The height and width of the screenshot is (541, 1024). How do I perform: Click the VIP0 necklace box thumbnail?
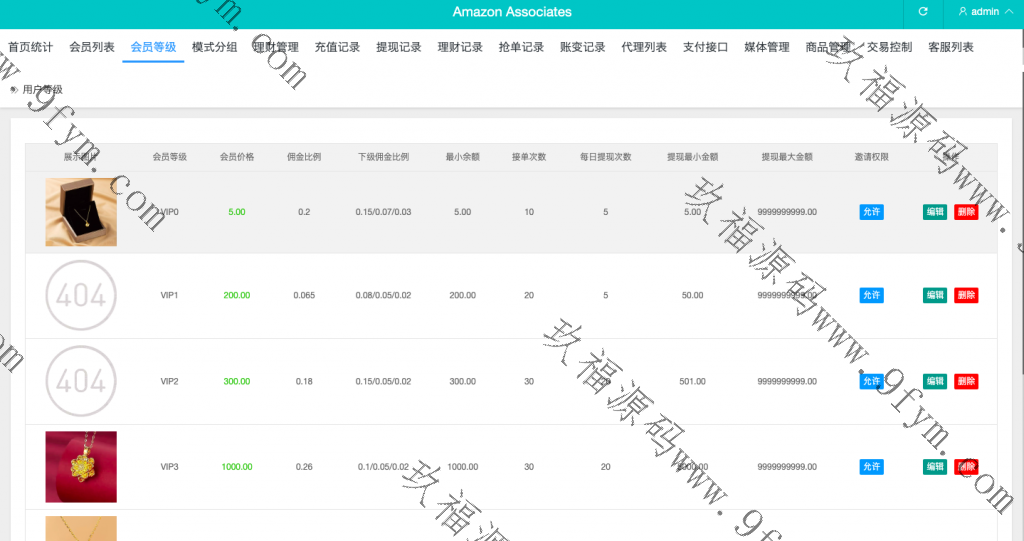point(81,212)
